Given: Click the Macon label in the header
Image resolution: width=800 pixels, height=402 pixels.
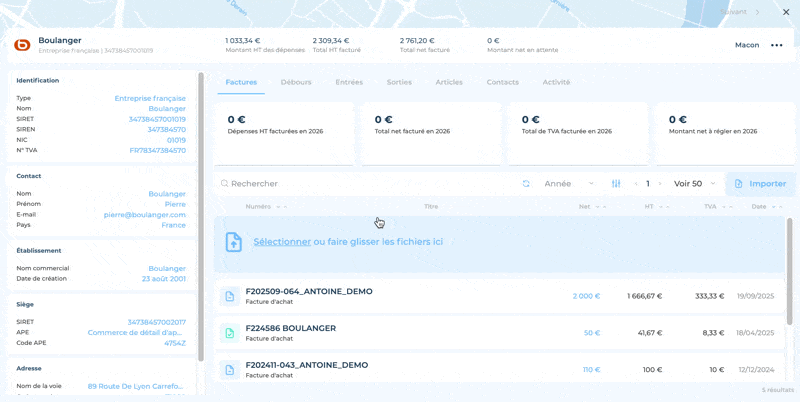Looking at the screenshot, I should point(747,45).
